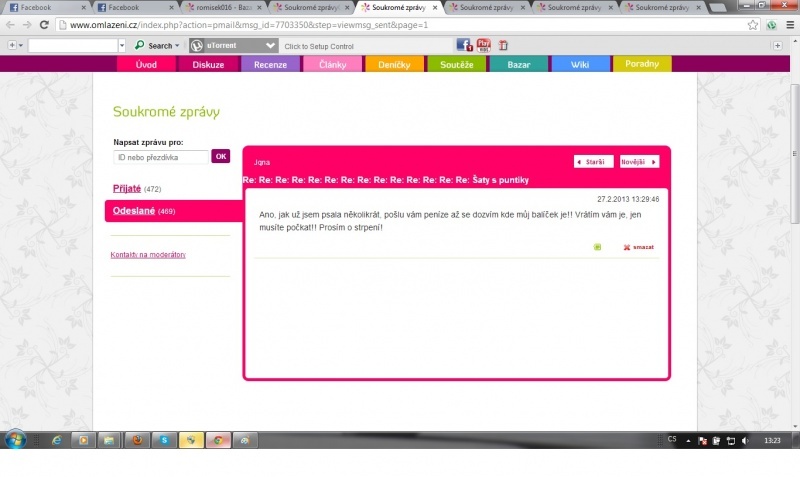Click the ID nebo přezdívka input field
The width and height of the screenshot is (800, 477).
[x=160, y=156]
